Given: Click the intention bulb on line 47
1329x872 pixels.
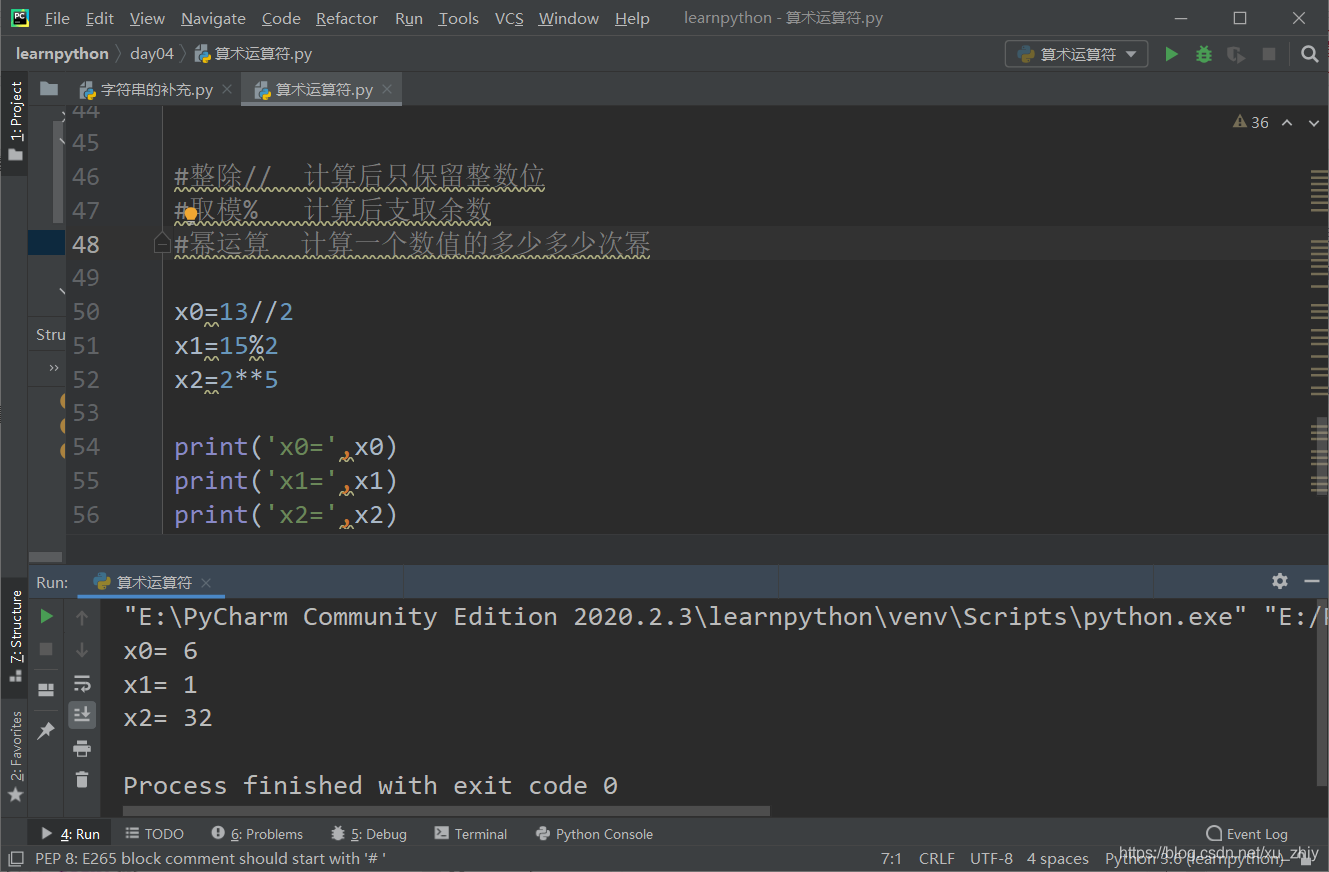Looking at the screenshot, I should 191,213.
